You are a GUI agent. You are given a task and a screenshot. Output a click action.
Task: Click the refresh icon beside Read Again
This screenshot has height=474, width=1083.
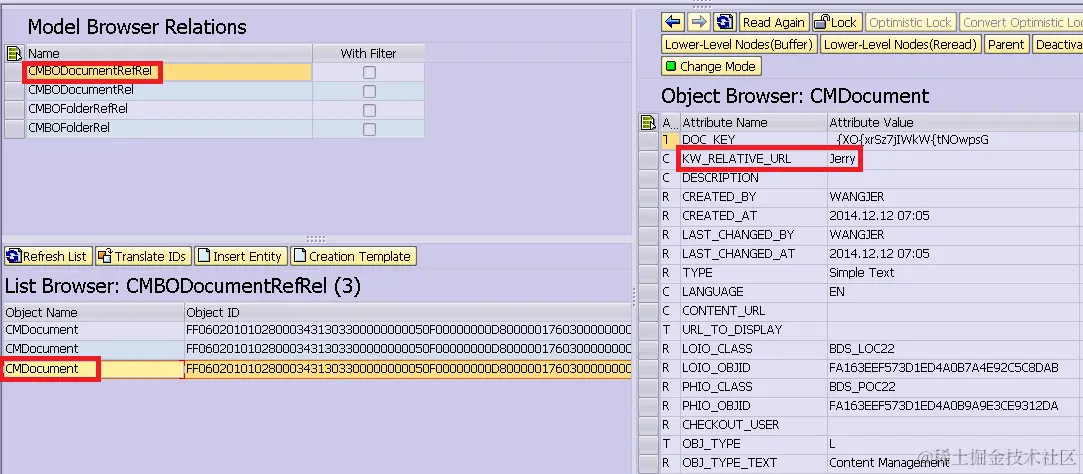(x=724, y=22)
